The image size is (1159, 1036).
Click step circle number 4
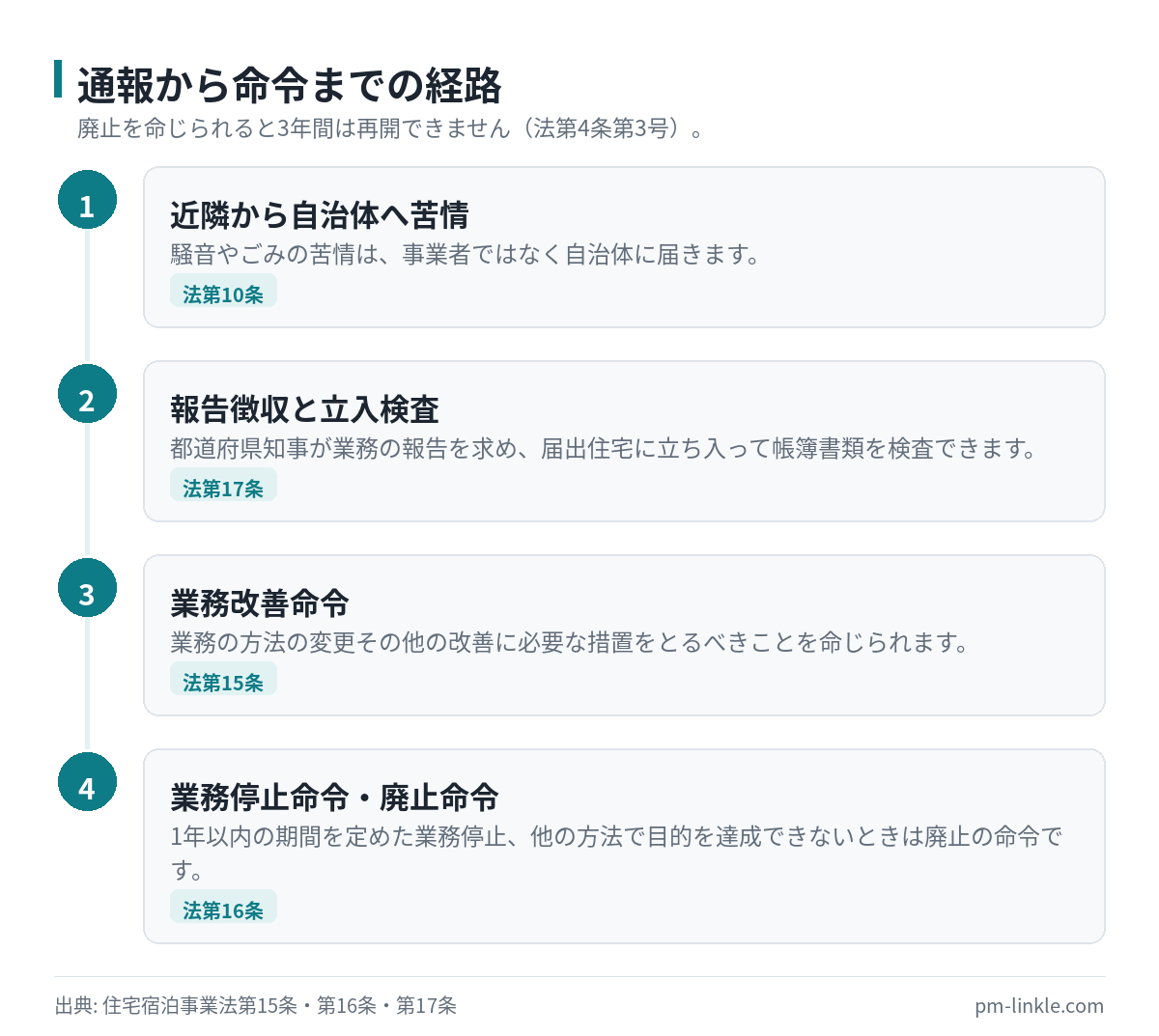coord(87,781)
